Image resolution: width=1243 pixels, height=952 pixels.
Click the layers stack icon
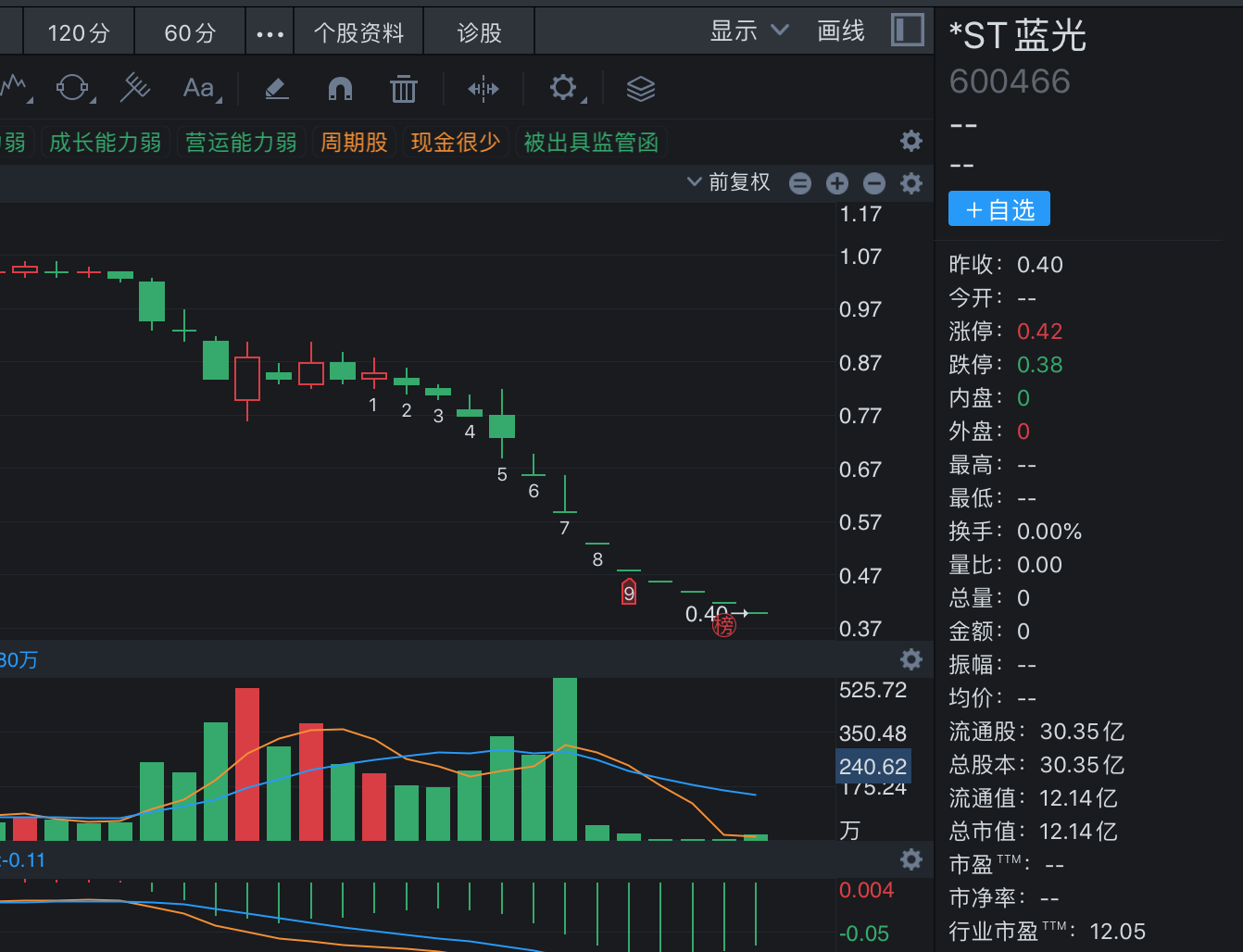point(640,89)
